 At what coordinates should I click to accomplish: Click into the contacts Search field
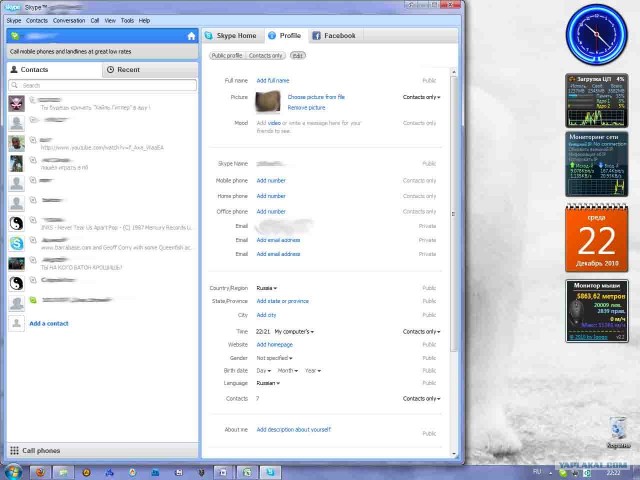click(x=102, y=85)
